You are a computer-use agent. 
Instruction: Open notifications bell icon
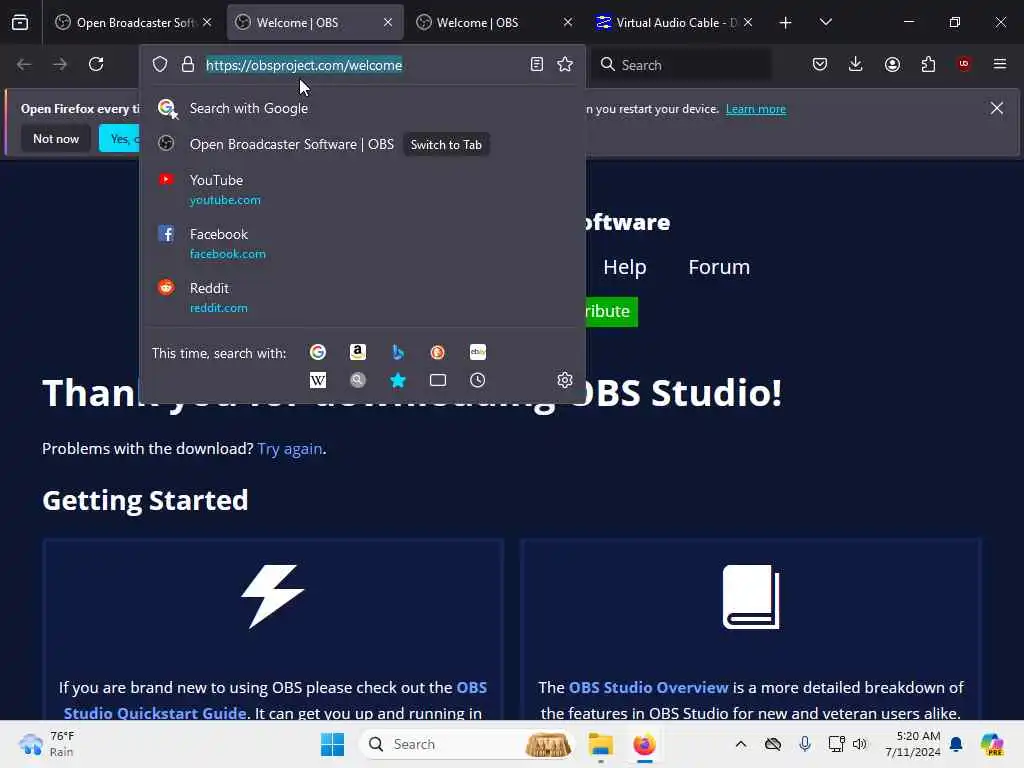coord(956,744)
